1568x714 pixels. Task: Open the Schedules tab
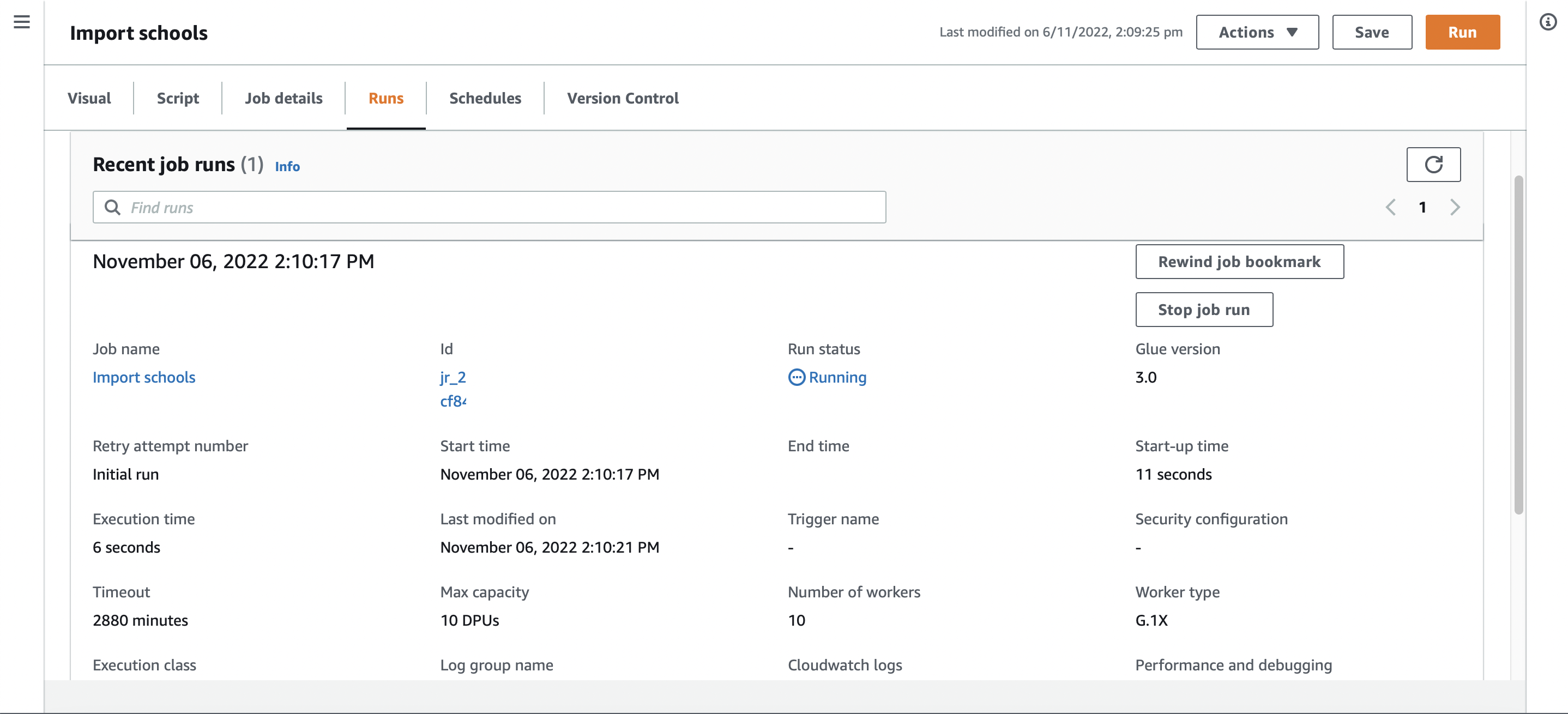pyautogui.click(x=485, y=98)
